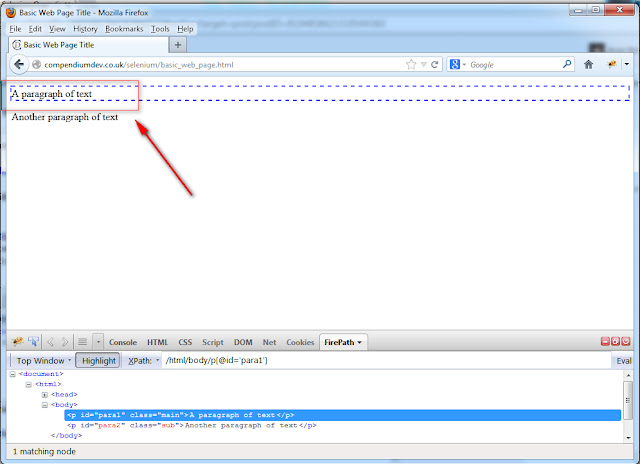Screen dimensions: 640x464
Task: Click 'Another paragraph of text' on the page
Action: click(x=64, y=117)
